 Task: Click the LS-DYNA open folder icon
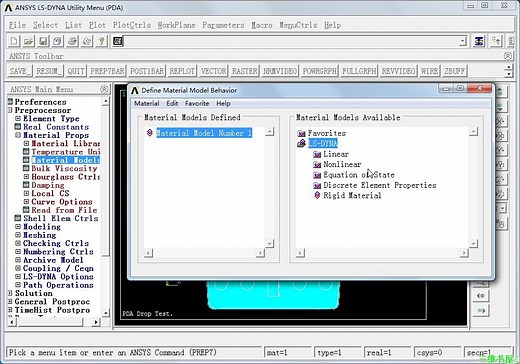point(302,144)
